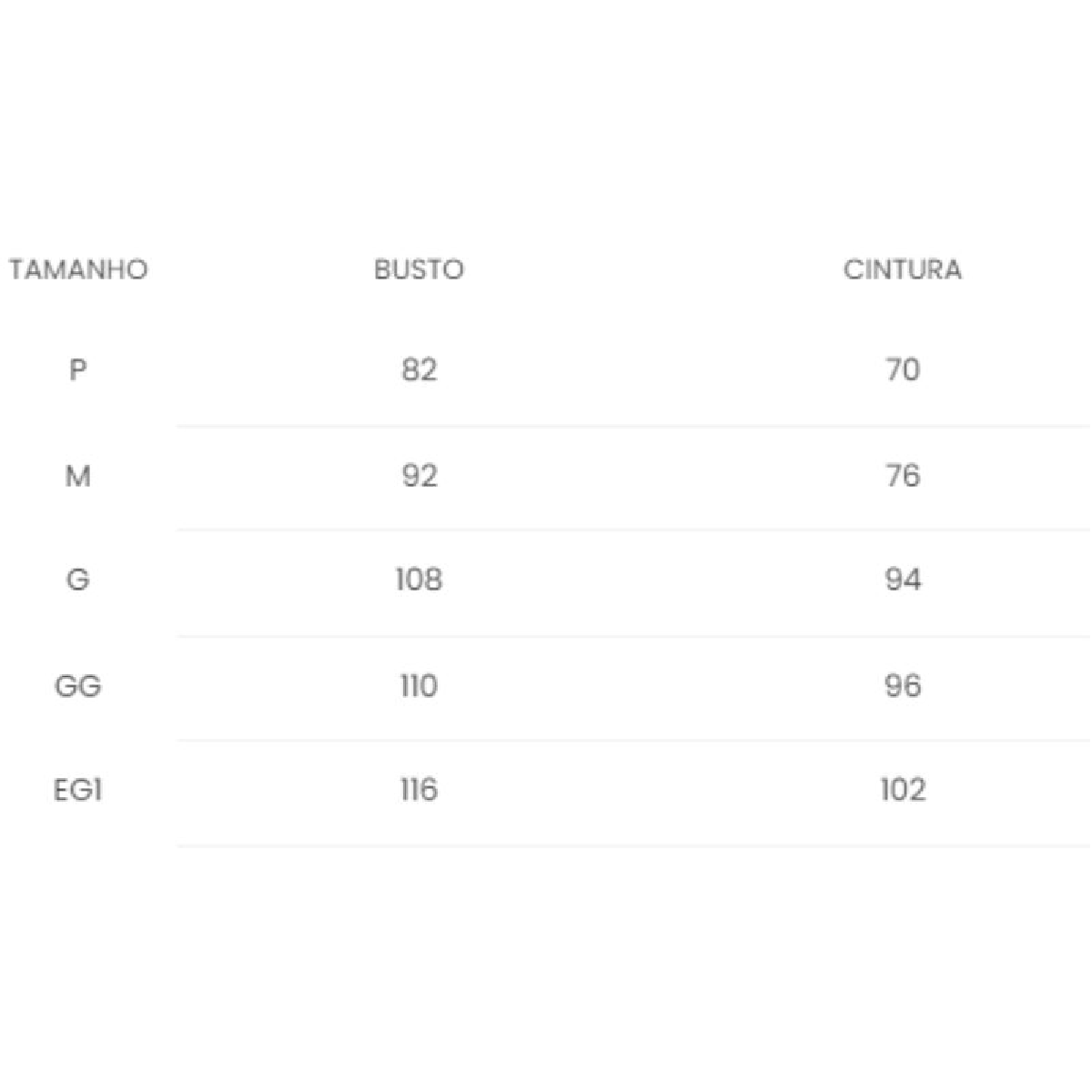This screenshot has height=1092, width=1092.
Task: Click divider line below EG1 row
Action: 634,846
